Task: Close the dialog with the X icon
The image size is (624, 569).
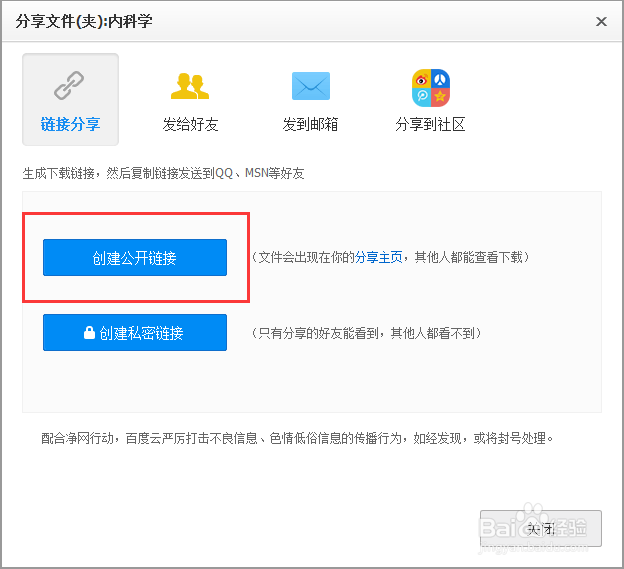Action: pos(601,21)
